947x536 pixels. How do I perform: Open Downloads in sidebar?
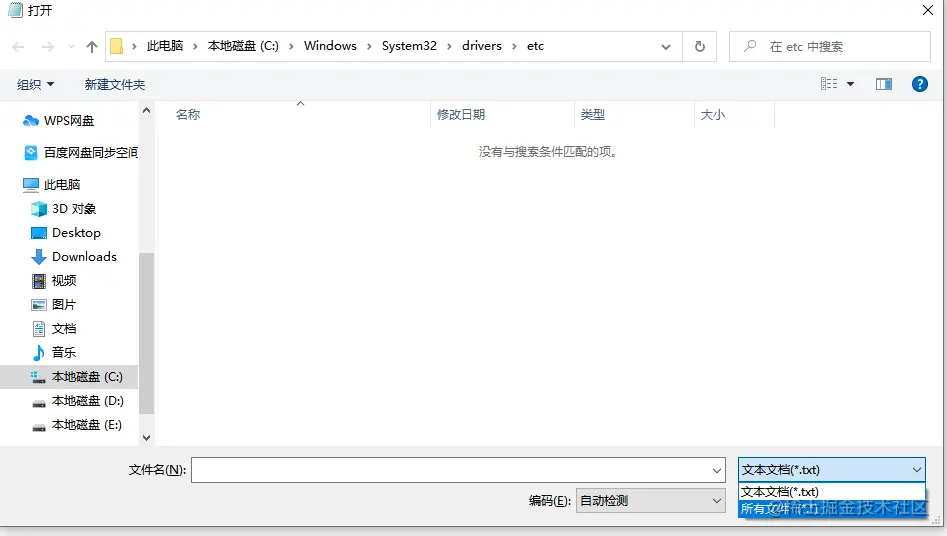[84, 257]
